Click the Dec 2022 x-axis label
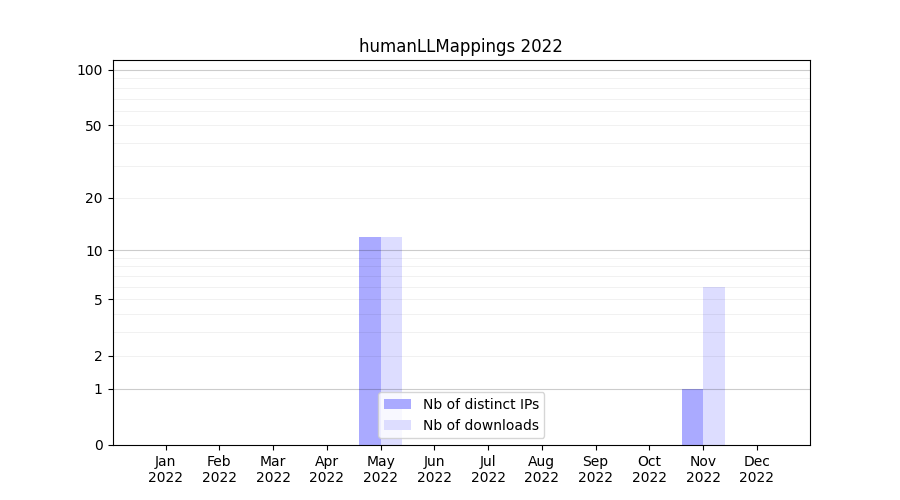The height and width of the screenshot is (500, 900). pos(756,469)
